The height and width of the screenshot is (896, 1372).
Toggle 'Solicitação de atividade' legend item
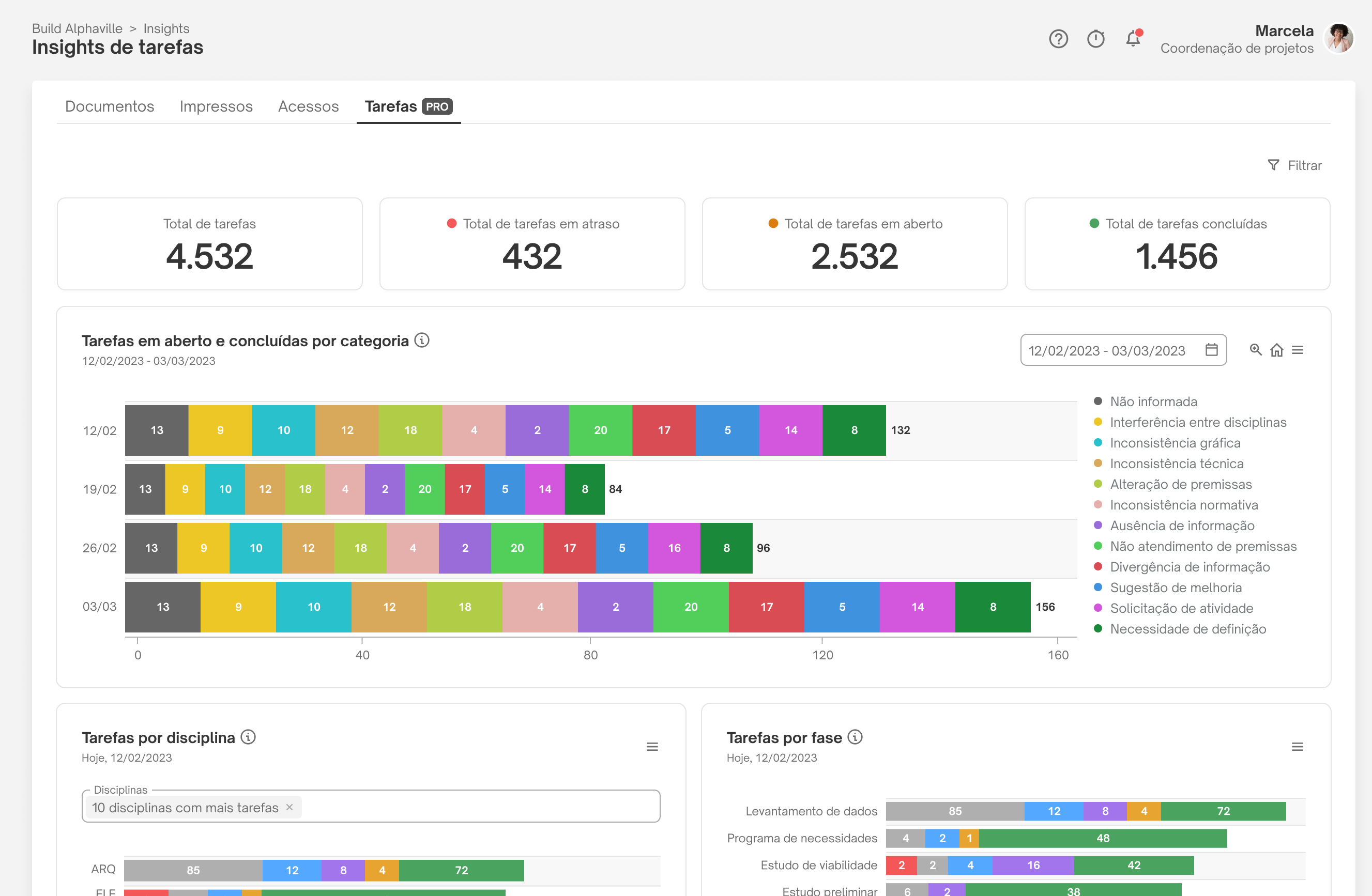(x=1173, y=609)
